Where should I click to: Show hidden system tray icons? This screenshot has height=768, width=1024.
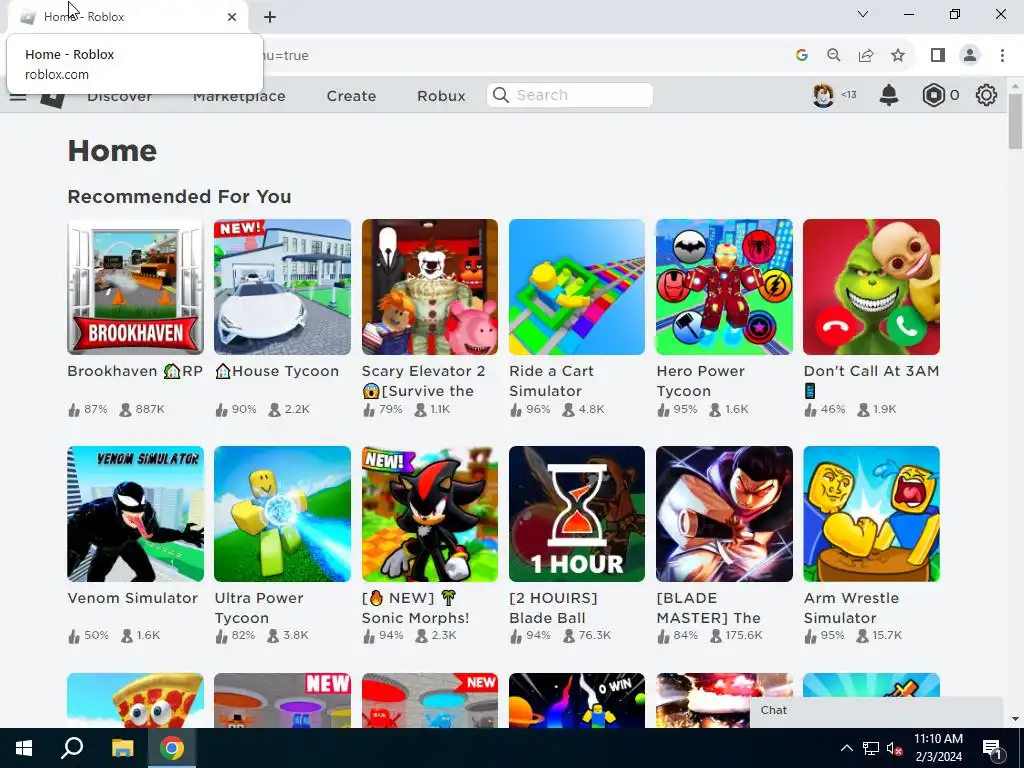pyautogui.click(x=846, y=748)
